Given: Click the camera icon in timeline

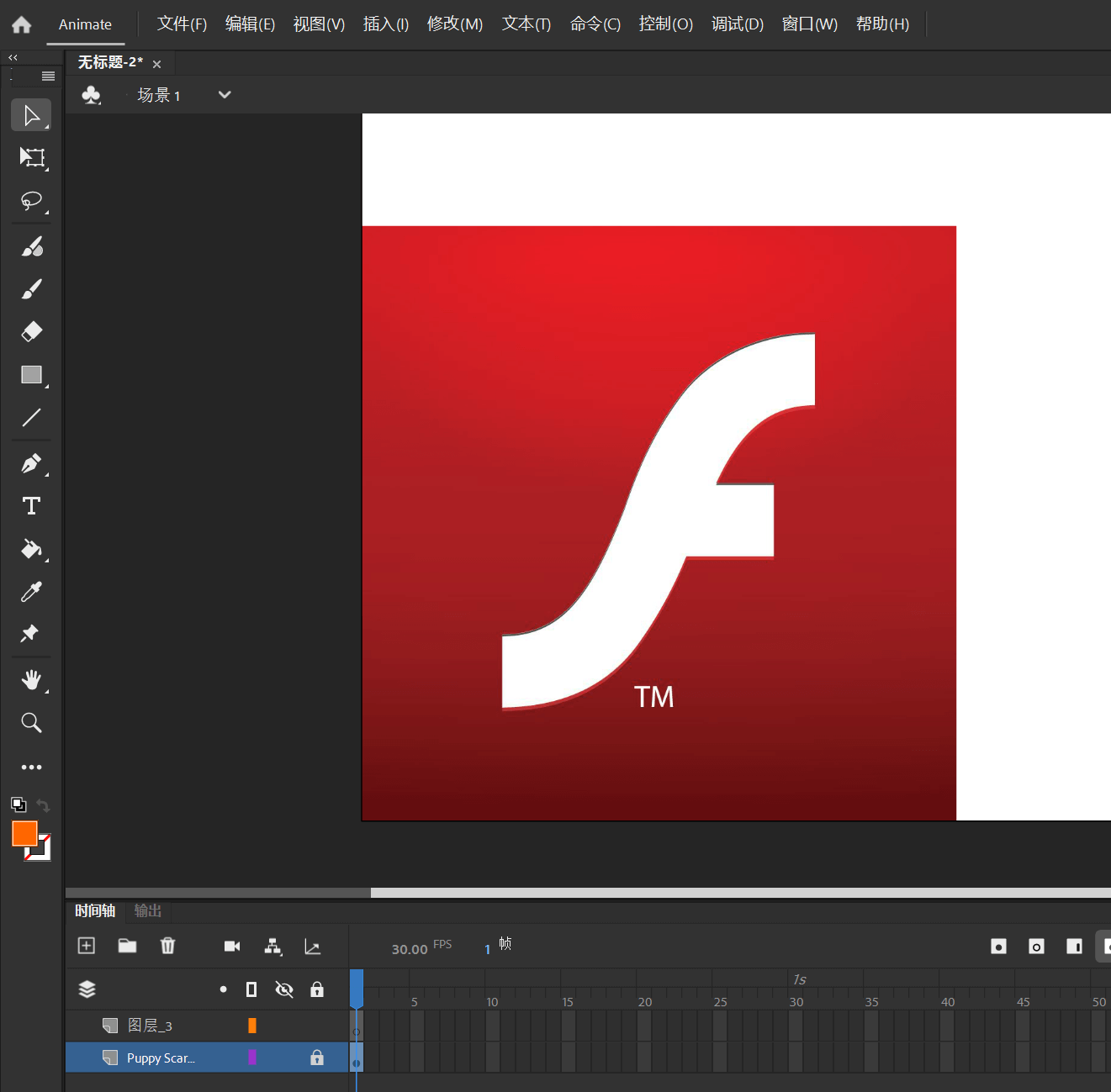Looking at the screenshot, I should (x=232, y=947).
